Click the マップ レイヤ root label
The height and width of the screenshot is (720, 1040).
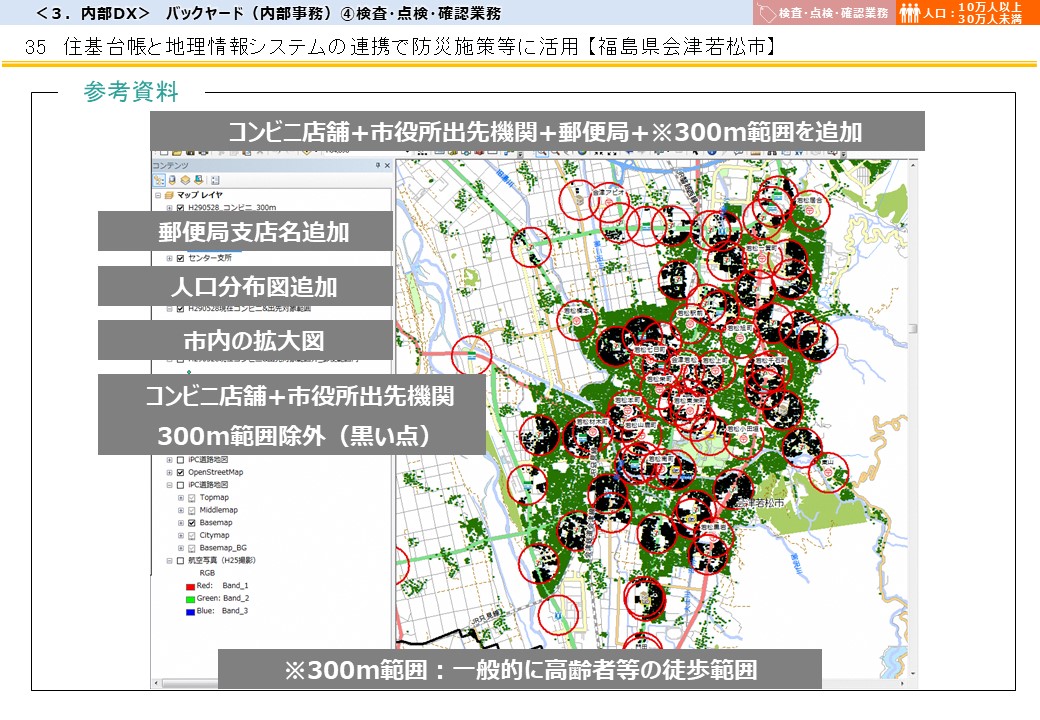tap(200, 195)
